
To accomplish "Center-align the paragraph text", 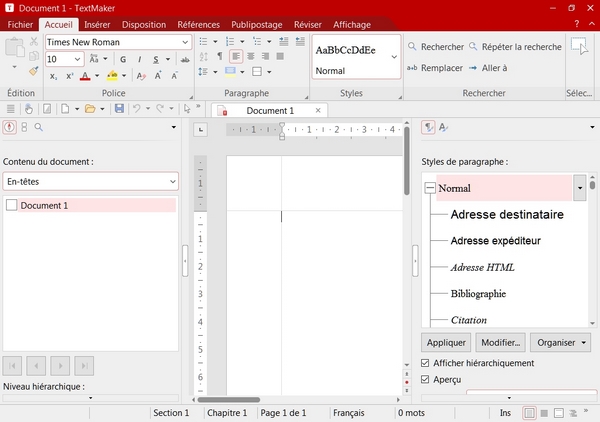I will click(251, 56).
